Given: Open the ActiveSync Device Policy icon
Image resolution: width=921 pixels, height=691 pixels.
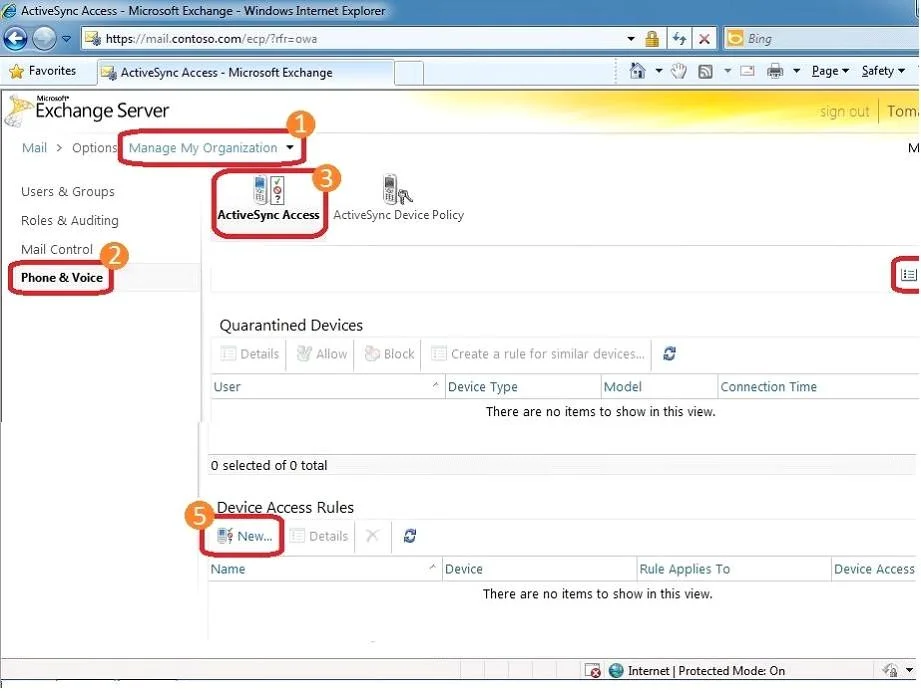Looking at the screenshot, I should [398, 199].
